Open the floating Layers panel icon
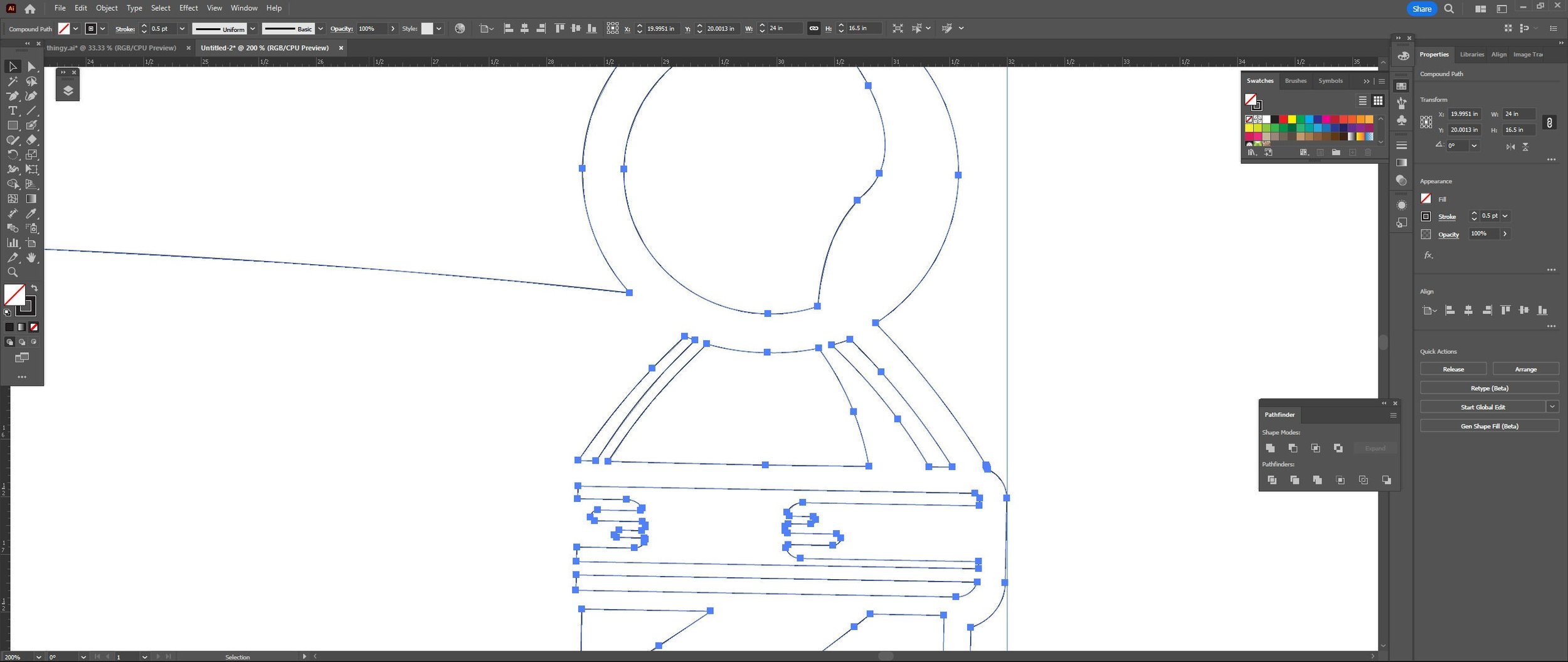The width and height of the screenshot is (1568, 662). click(68, 90)
